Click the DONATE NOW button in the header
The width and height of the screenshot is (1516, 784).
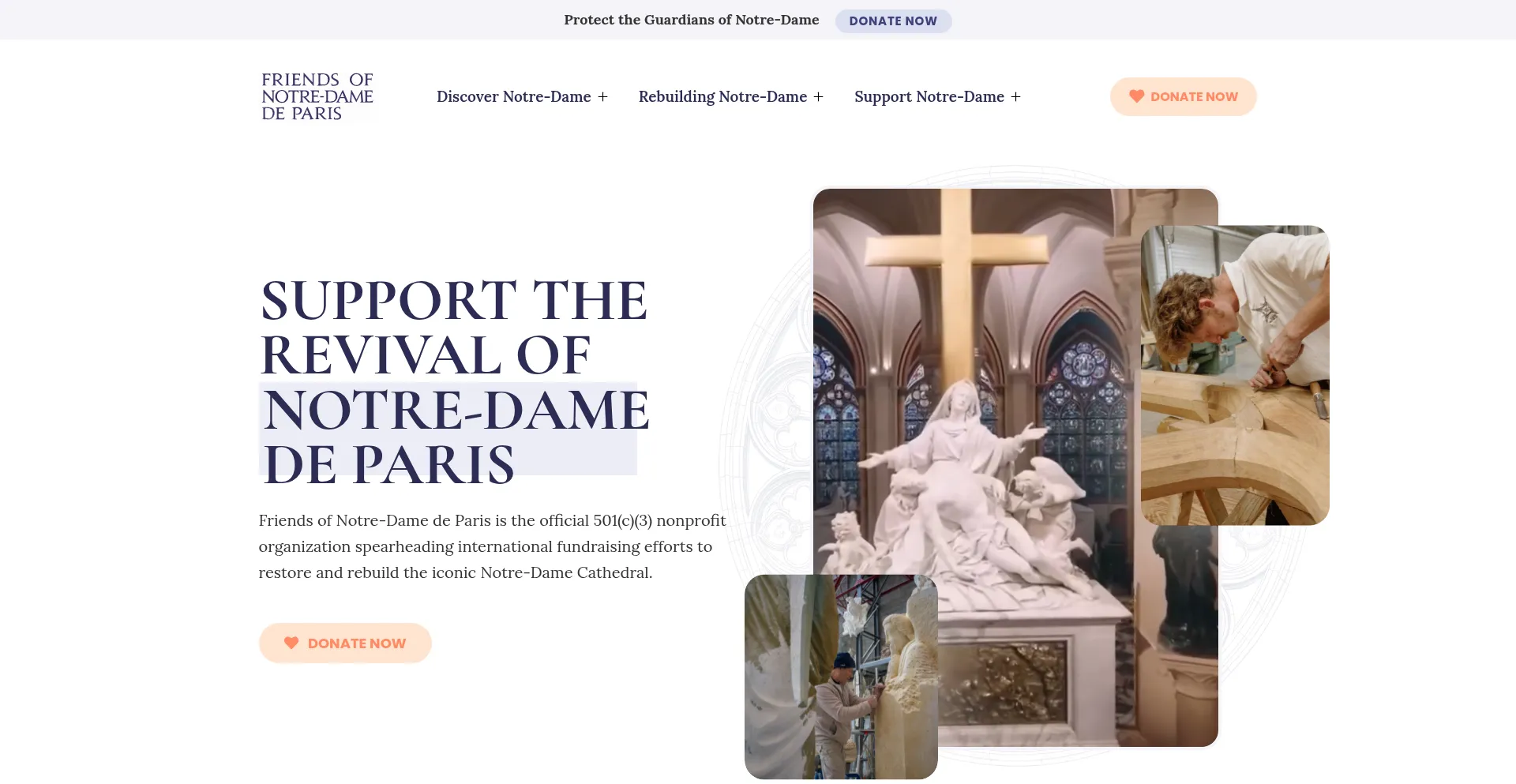pyautogui.click(x=1183, y=96)
